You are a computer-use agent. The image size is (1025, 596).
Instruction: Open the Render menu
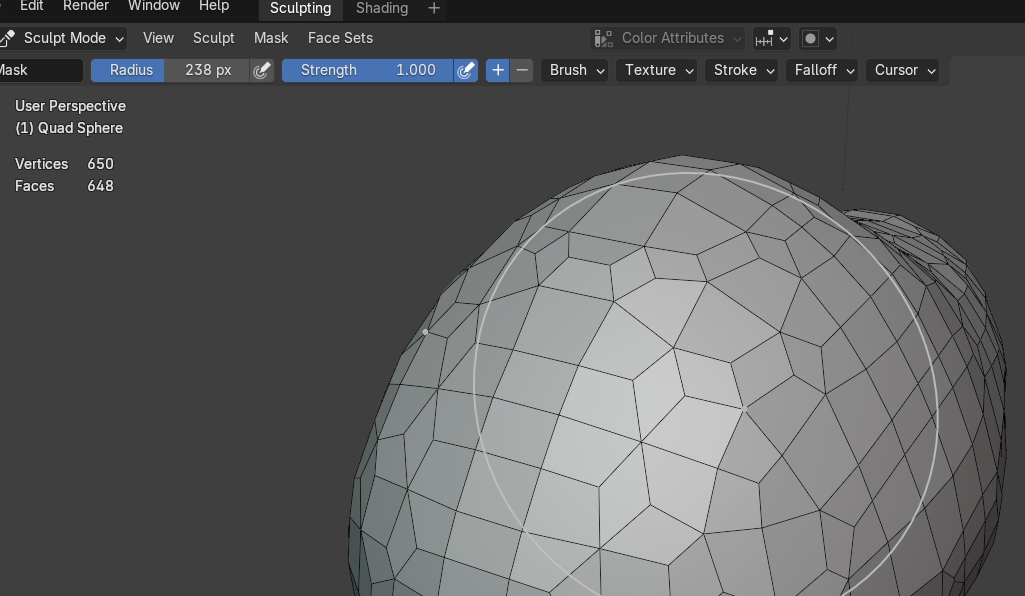86,7
